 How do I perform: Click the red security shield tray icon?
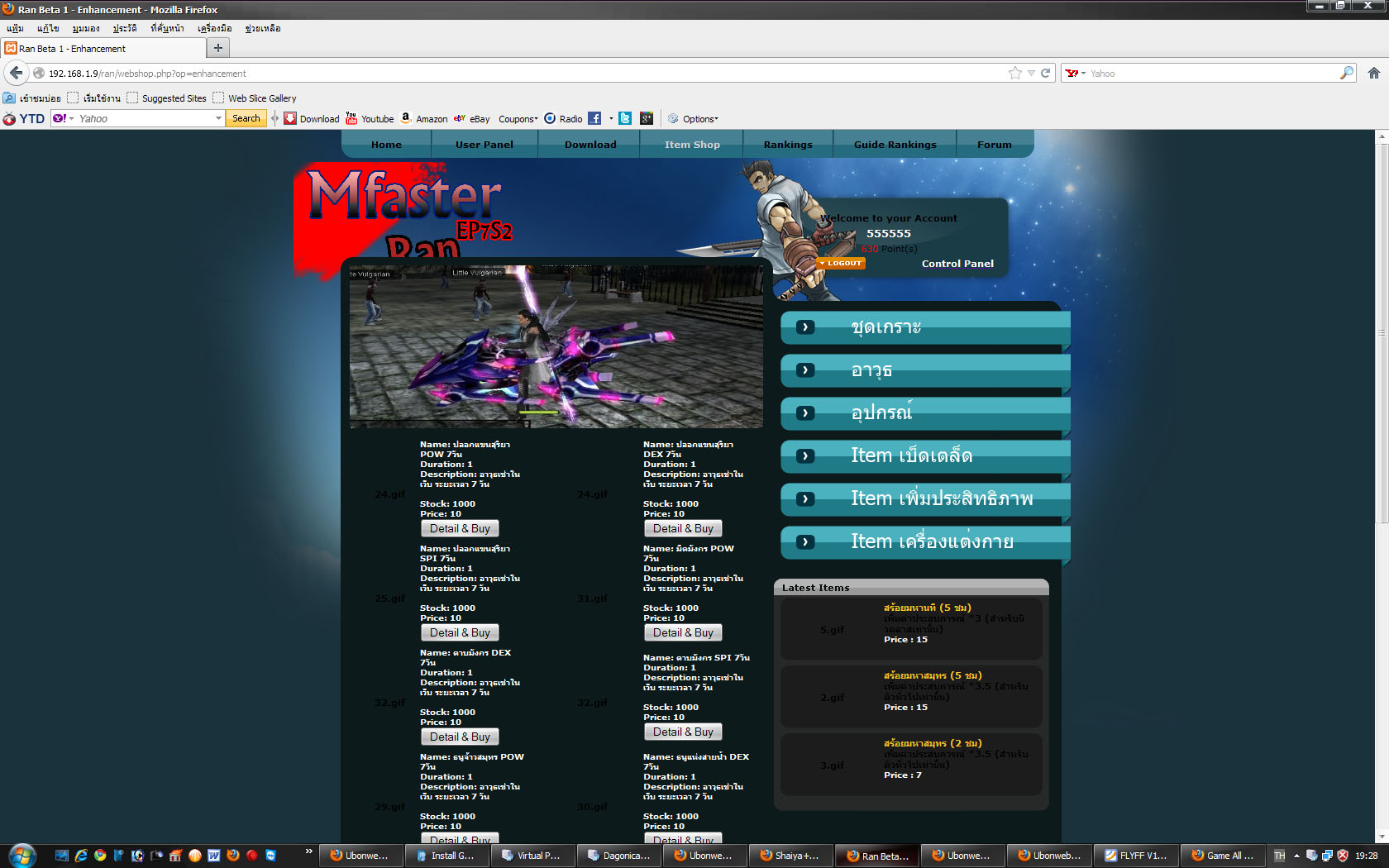(x=1343, y=856)
